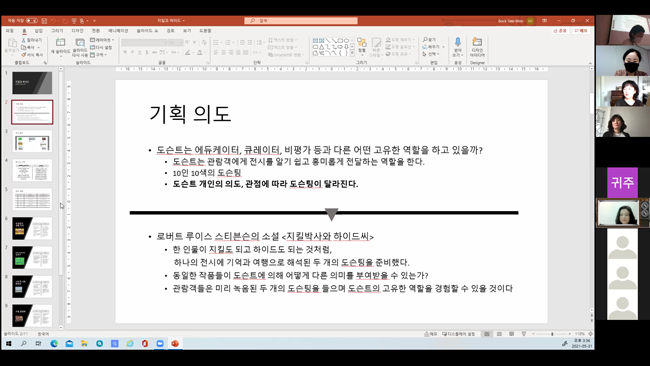Click the Save icon in title bar

pos(44,20)
